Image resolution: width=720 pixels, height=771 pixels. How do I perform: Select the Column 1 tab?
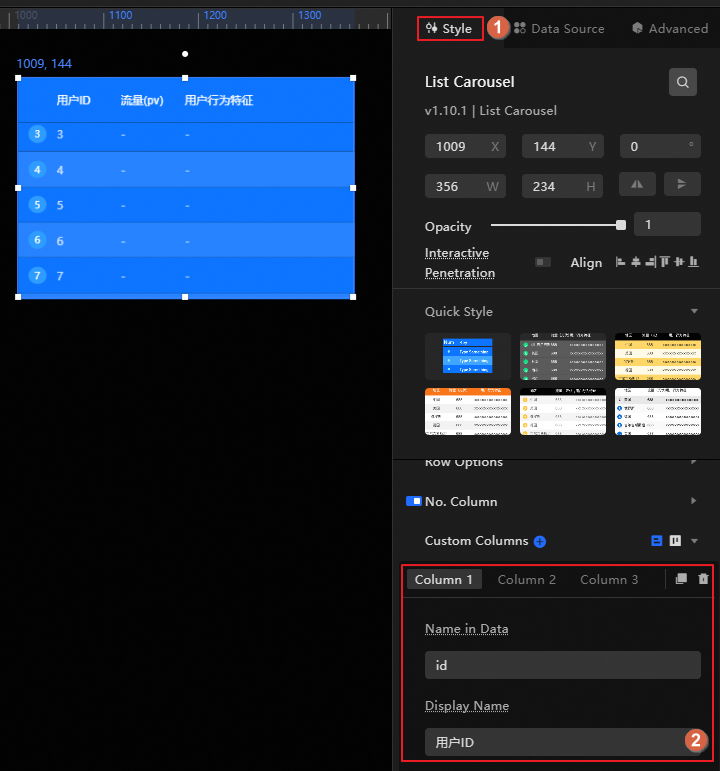[x=444, y=580]
